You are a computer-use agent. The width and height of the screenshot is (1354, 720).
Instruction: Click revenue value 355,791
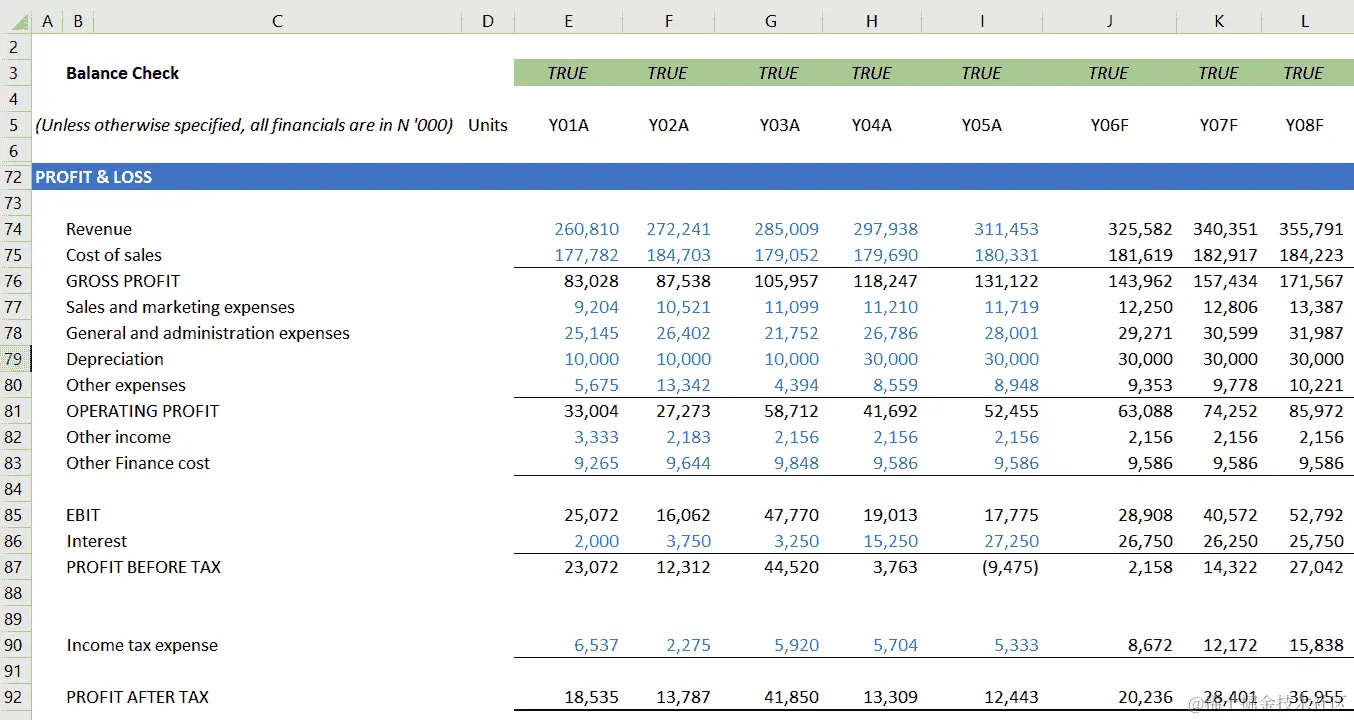pyautogui.click(x=1311, y=229)
